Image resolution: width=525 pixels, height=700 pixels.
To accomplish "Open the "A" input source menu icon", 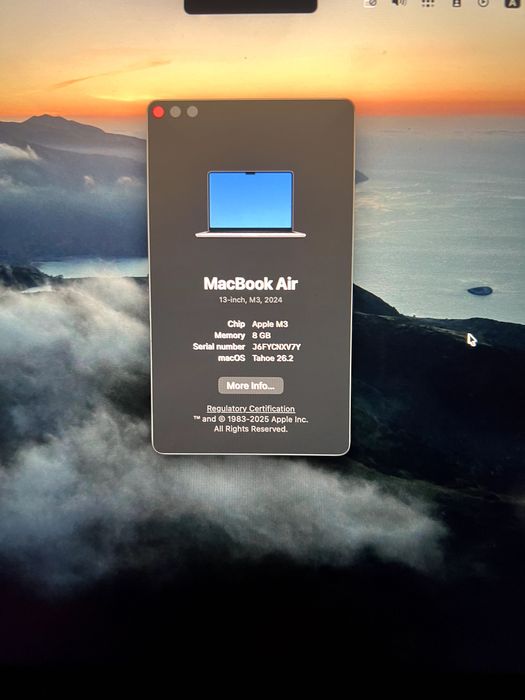I will [x=512, y=3].
